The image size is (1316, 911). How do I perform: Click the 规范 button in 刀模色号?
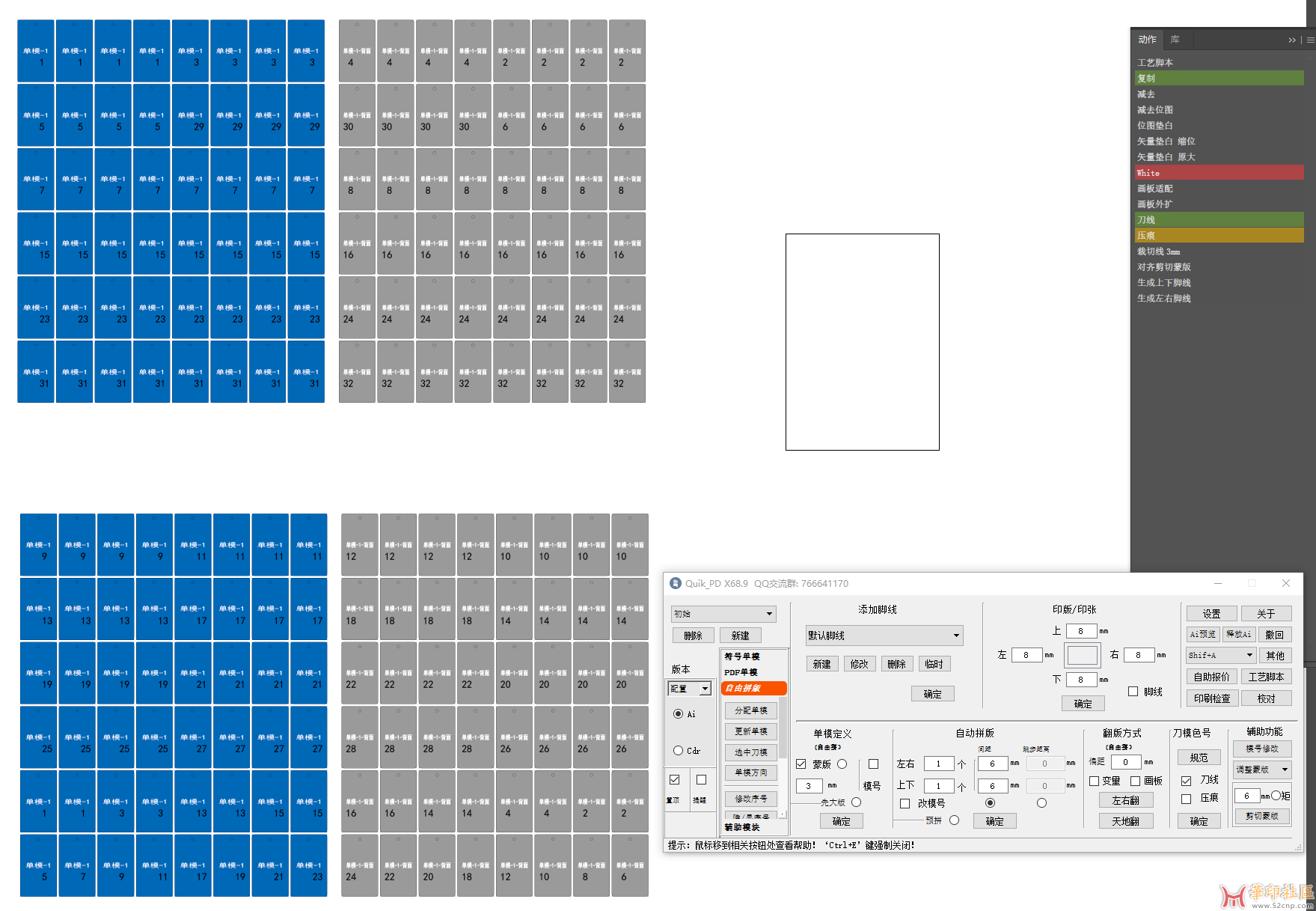point(1199,758)
